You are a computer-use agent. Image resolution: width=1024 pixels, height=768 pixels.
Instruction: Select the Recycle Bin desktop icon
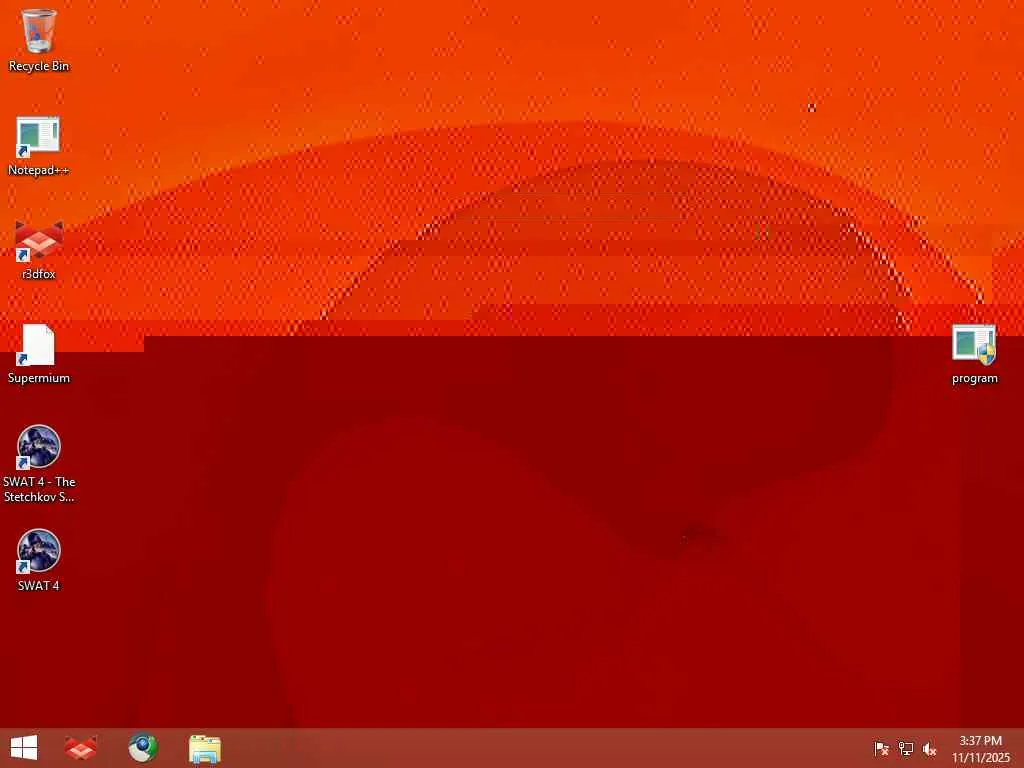point(39,40)
